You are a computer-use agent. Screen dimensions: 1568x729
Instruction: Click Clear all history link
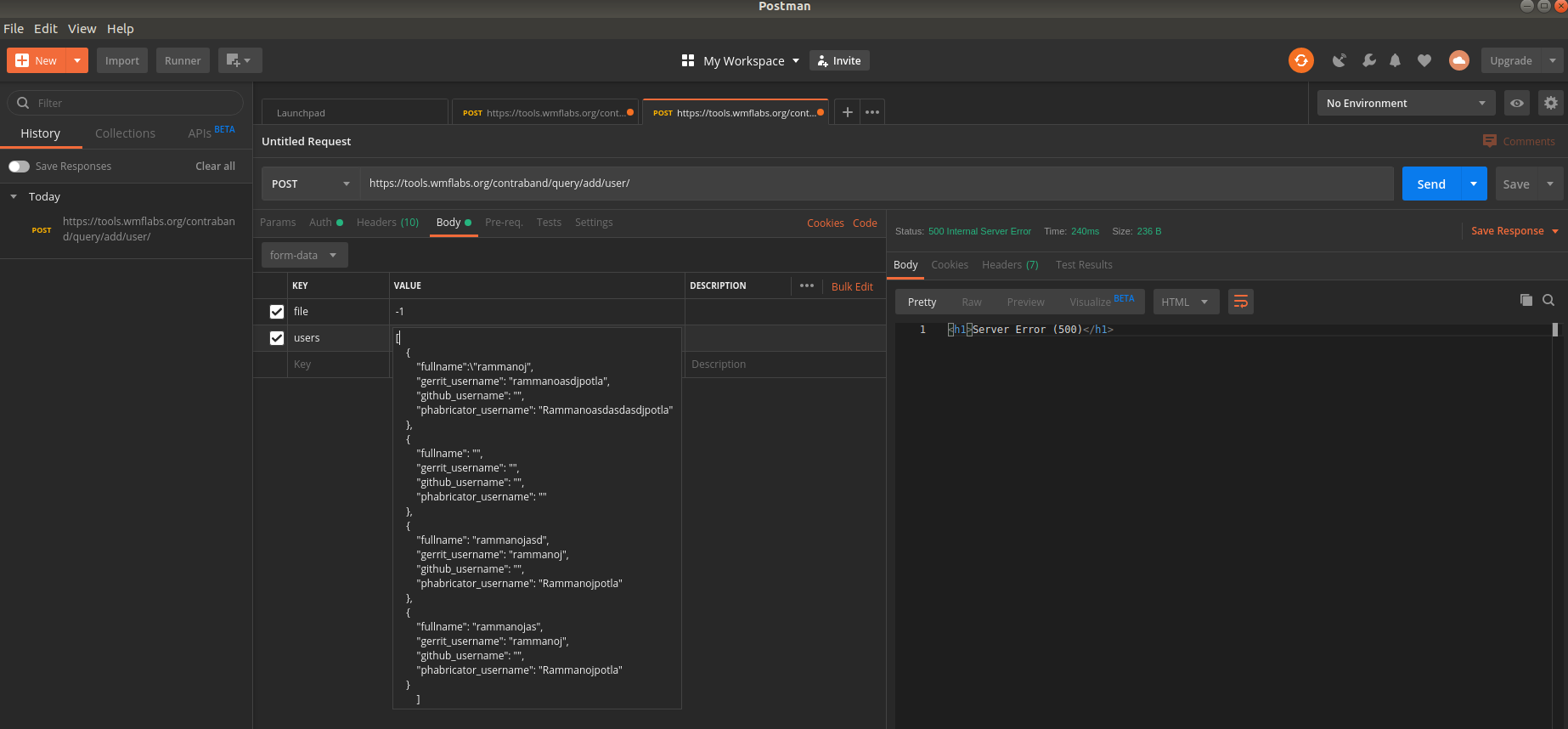(215, 166)
